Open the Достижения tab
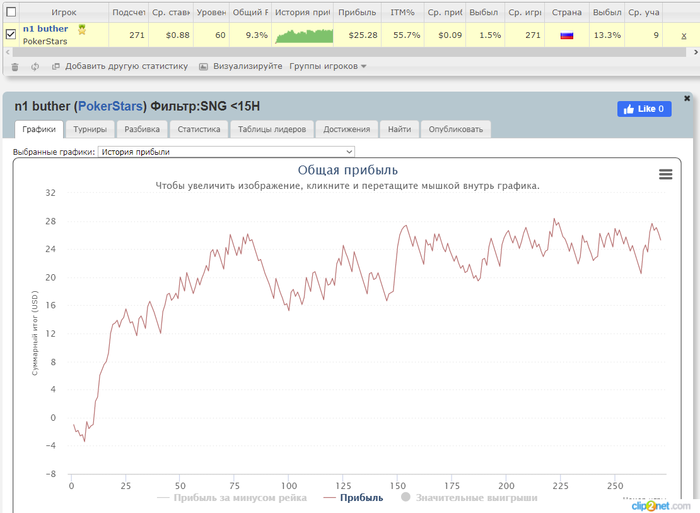700x513 pixels. point(346,129)
